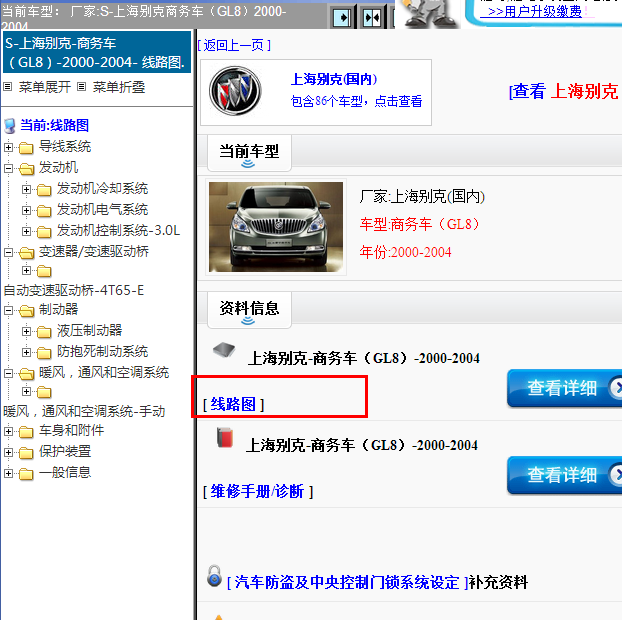
Task: Click the Buick GL8 car photo
Action: 276,227
